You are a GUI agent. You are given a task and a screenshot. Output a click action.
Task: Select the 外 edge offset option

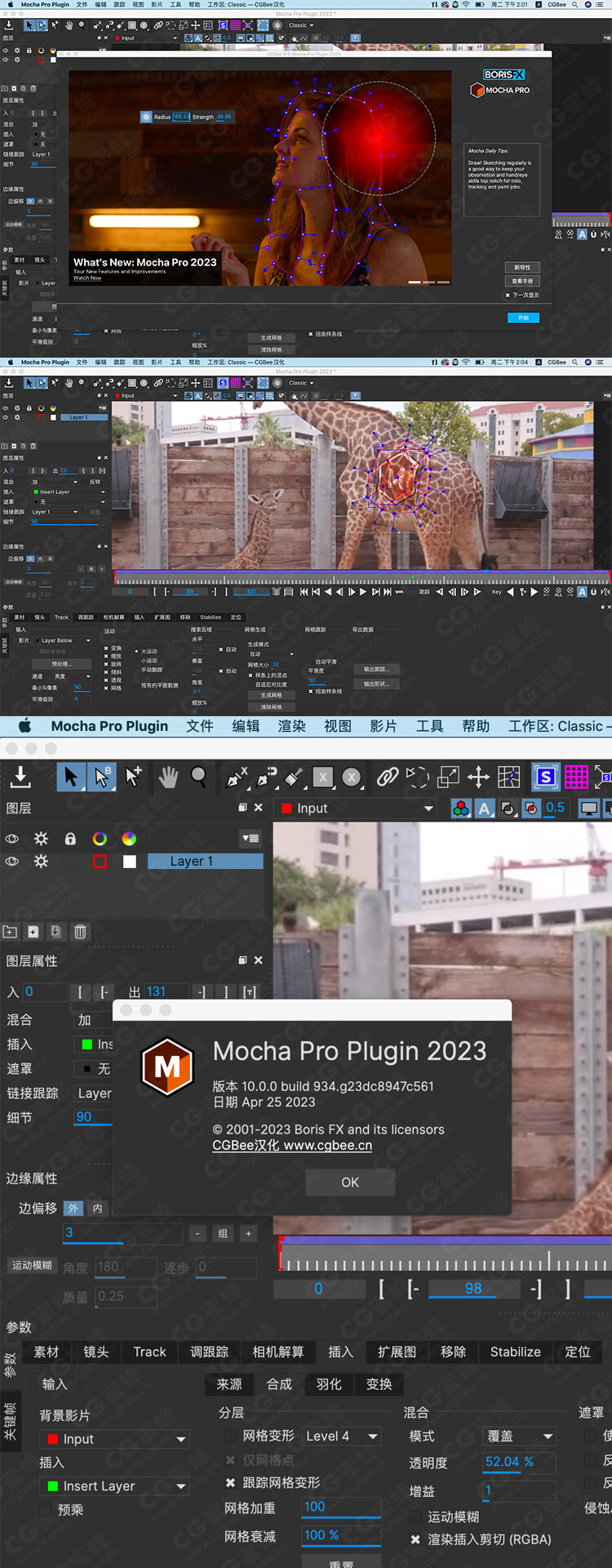coord(73,1208)
